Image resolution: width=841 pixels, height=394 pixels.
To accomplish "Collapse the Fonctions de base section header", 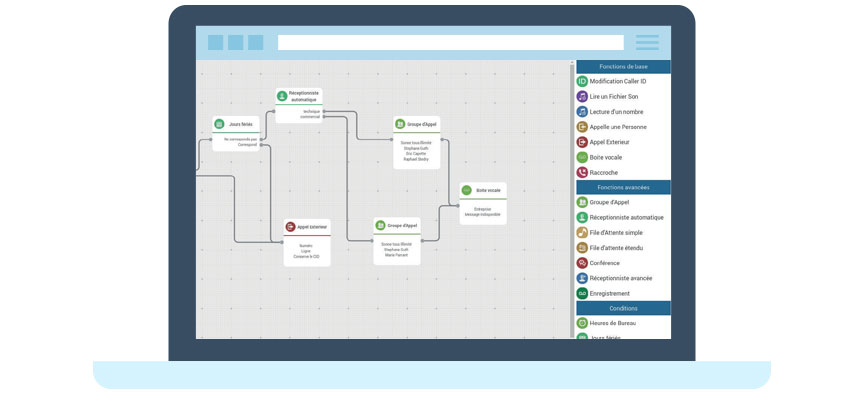I will pos(623,66).
